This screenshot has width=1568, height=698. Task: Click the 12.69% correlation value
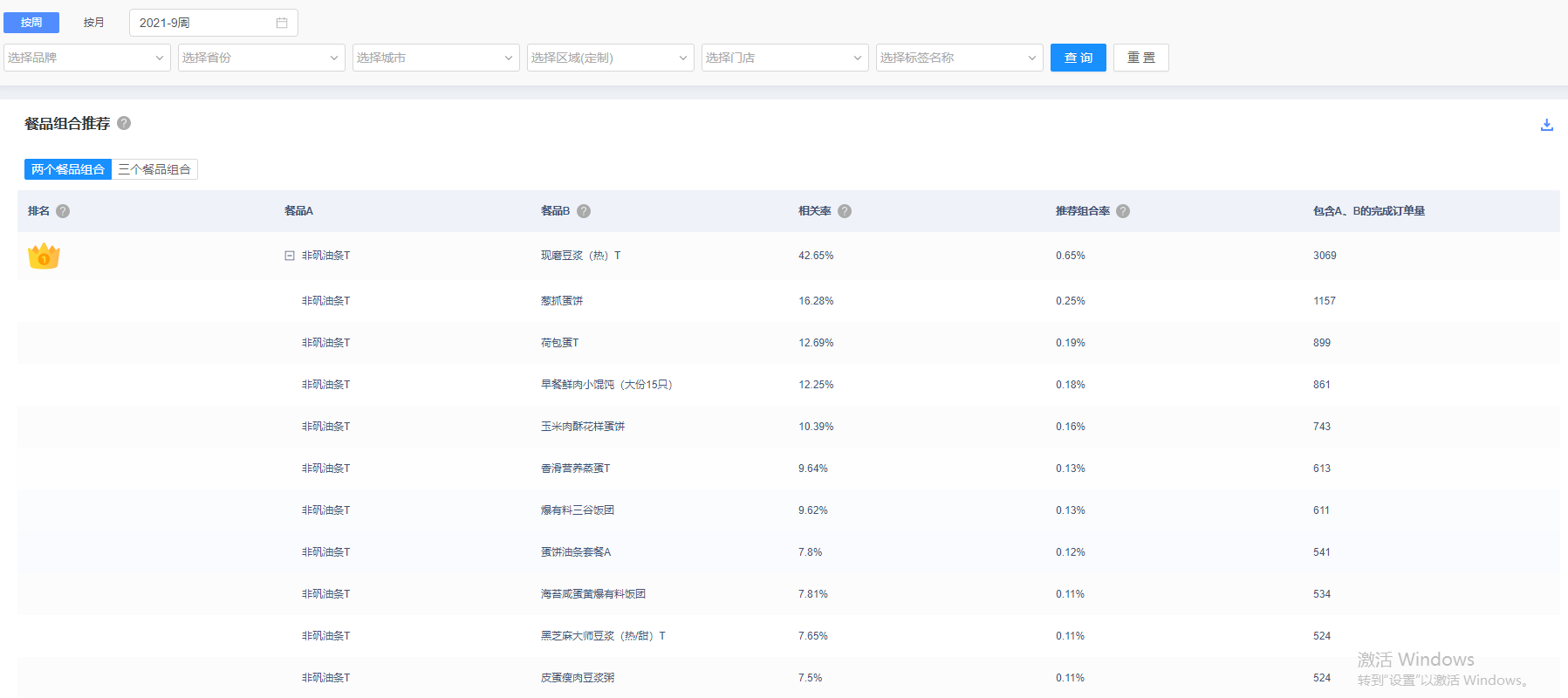[816, 343]
